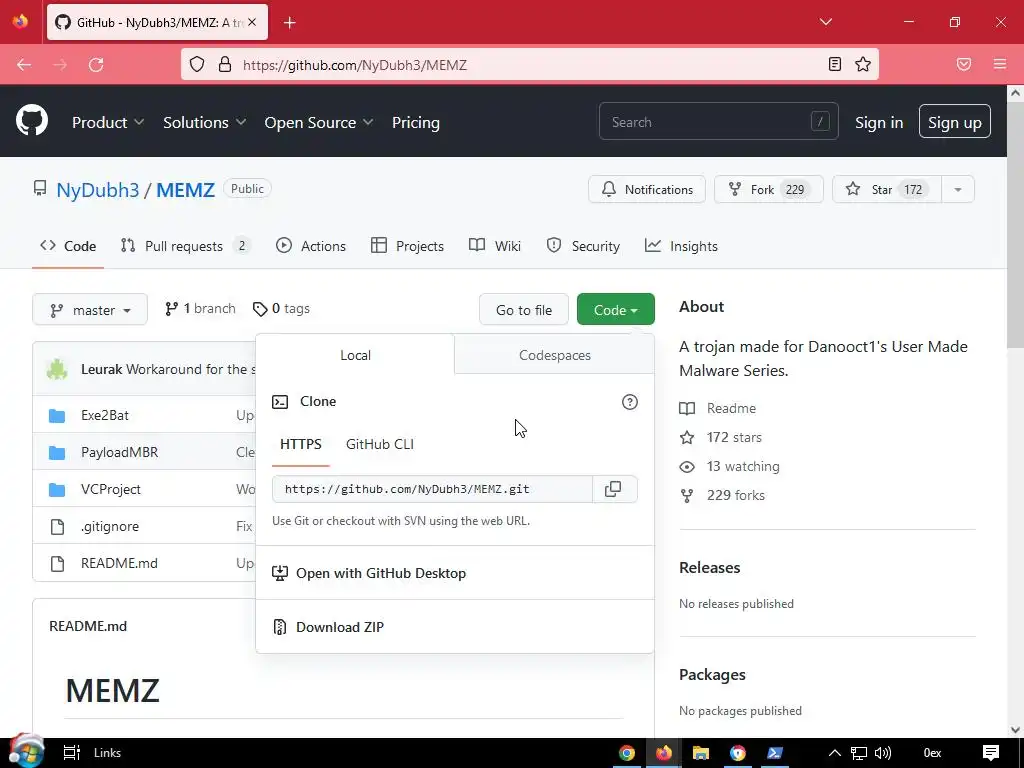Open the Exe2Bat folder
This screenshot has height=768, width=1024.
104,415
